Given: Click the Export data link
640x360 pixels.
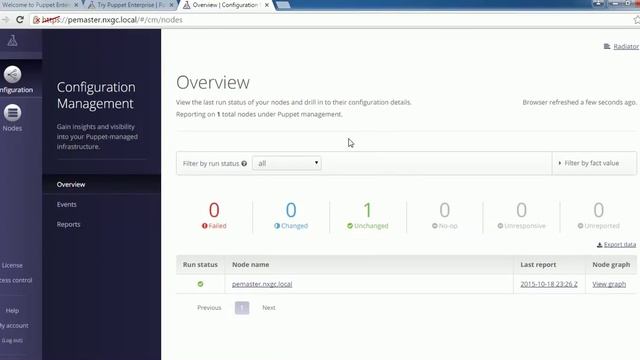Looking at the screenshot, I should [x=620, y=245].
